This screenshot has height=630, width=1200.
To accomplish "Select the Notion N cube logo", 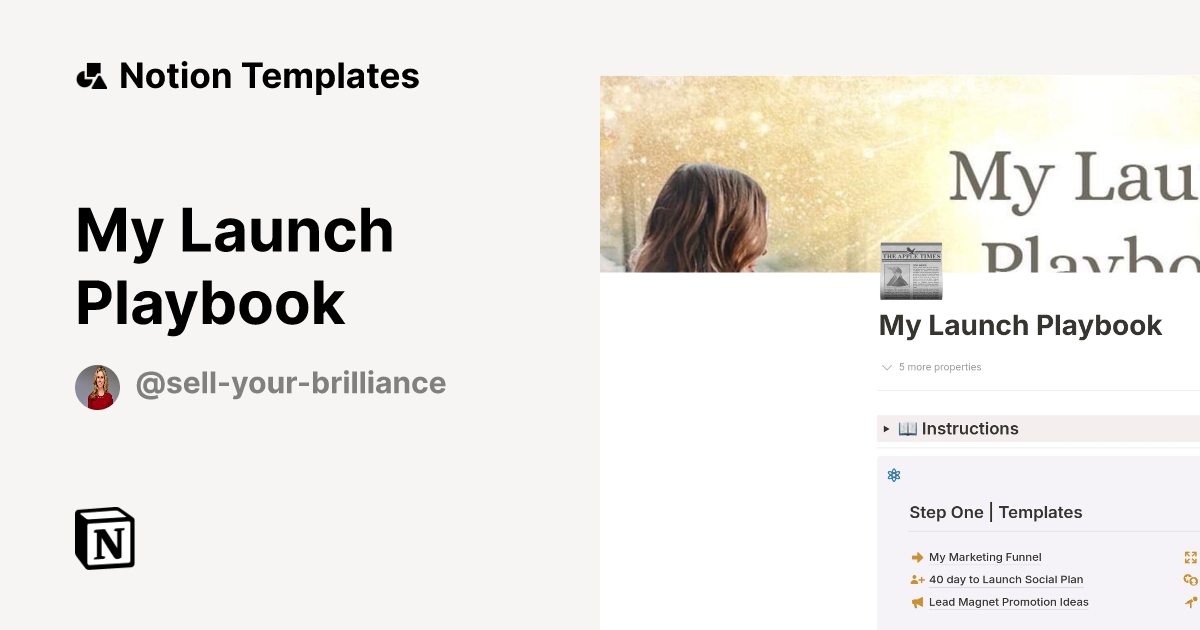I will [104, 538].
